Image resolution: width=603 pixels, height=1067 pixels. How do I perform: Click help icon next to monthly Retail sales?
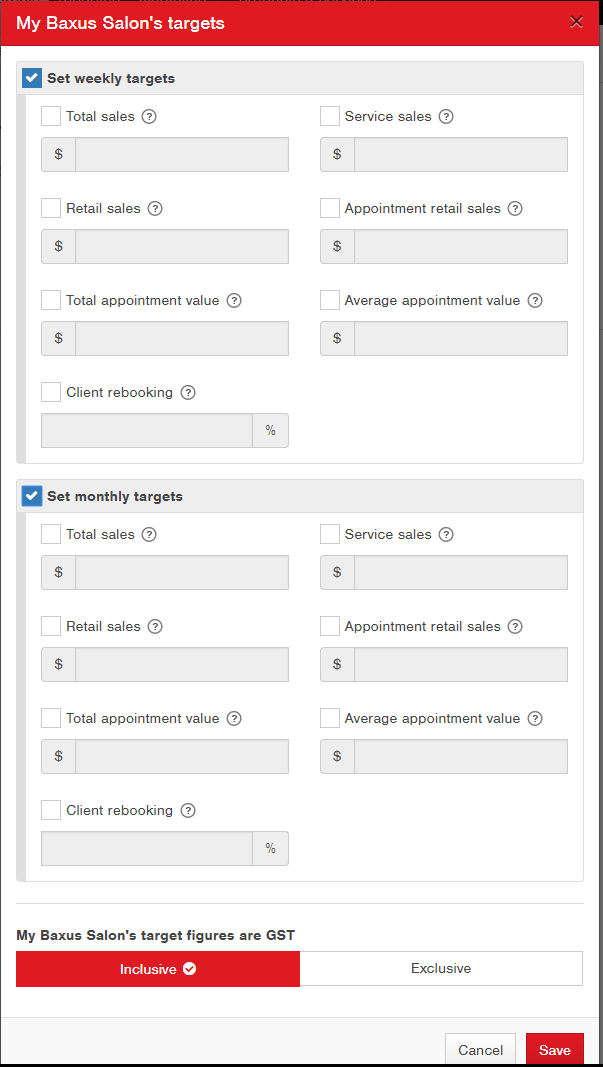click(155, 626)
